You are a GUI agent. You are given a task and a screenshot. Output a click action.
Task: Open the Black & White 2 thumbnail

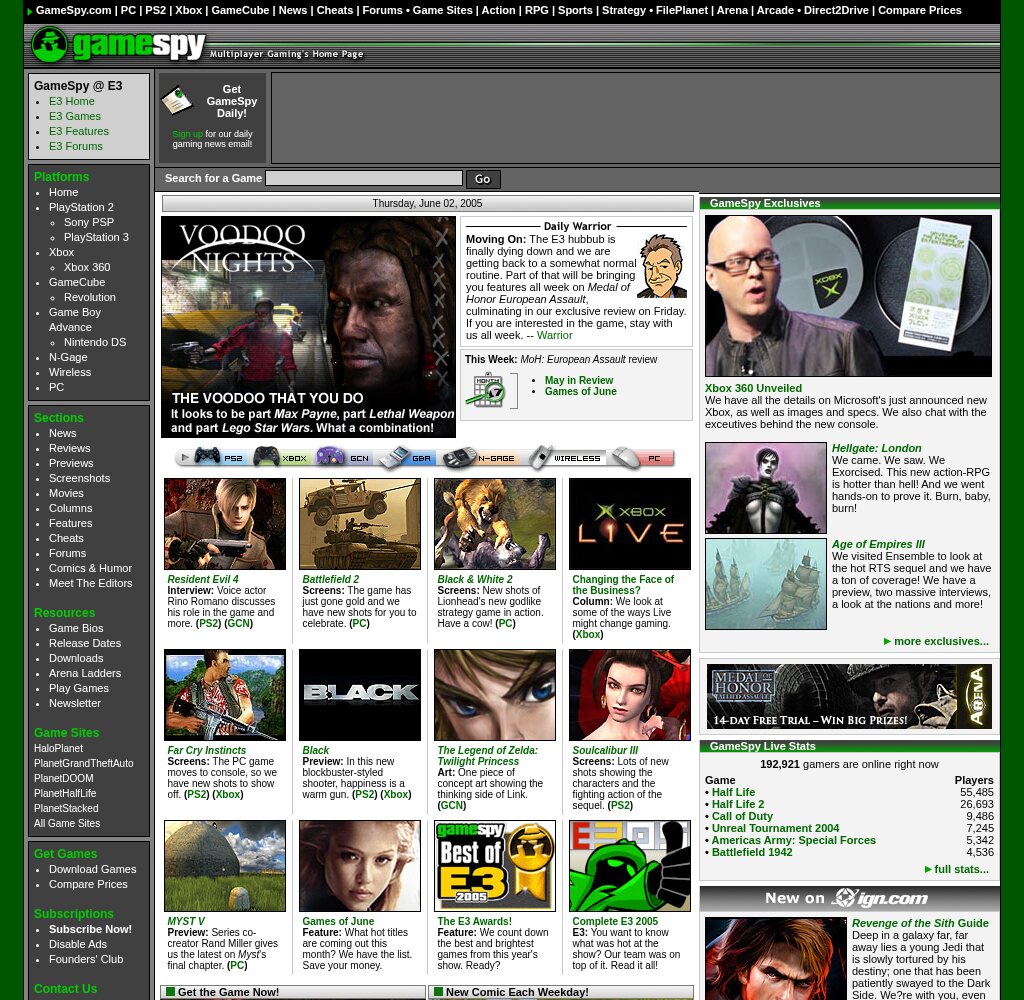[495, 524]
